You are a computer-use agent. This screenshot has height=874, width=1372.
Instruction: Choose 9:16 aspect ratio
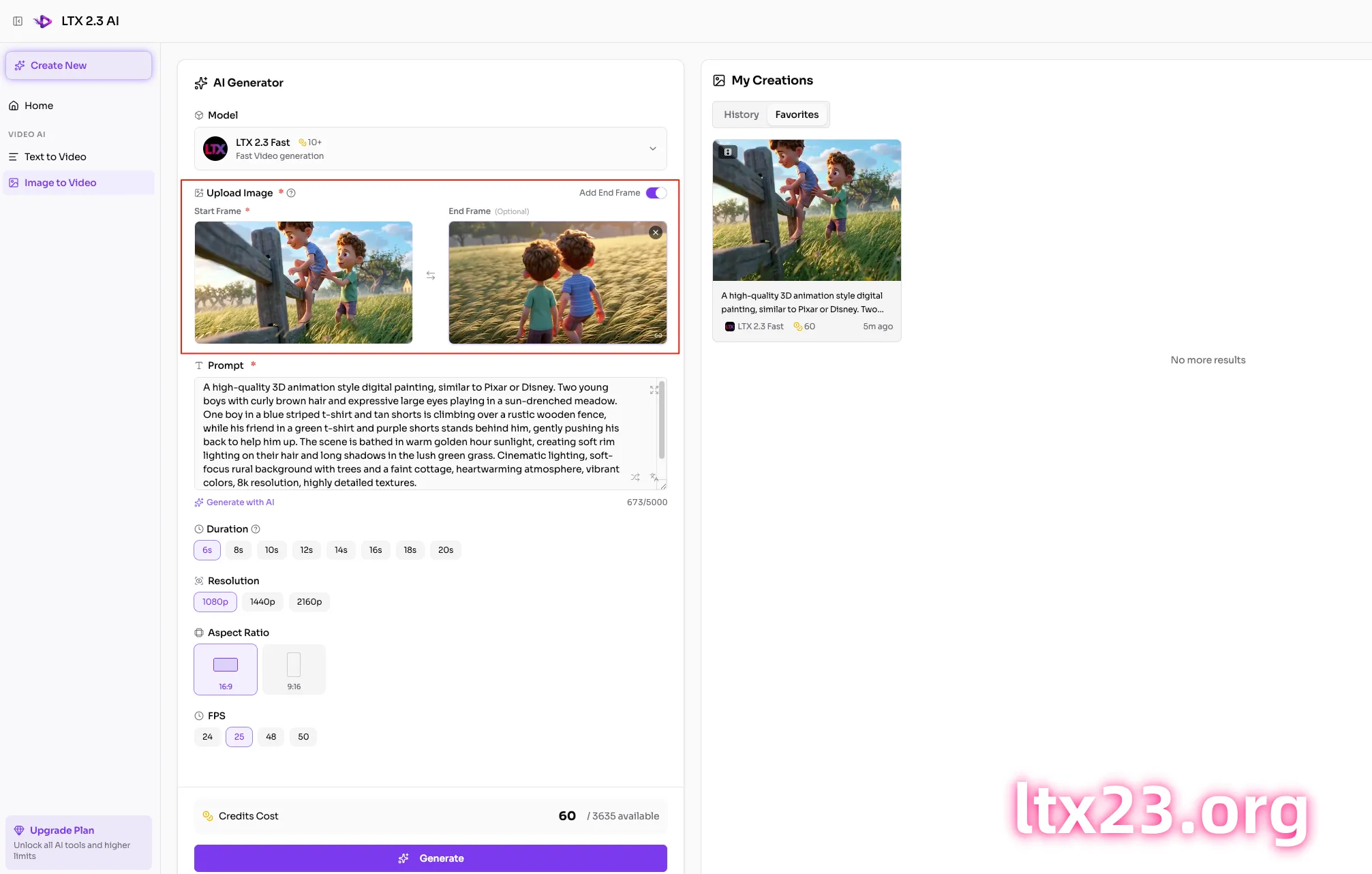click(x=294, y=669)
